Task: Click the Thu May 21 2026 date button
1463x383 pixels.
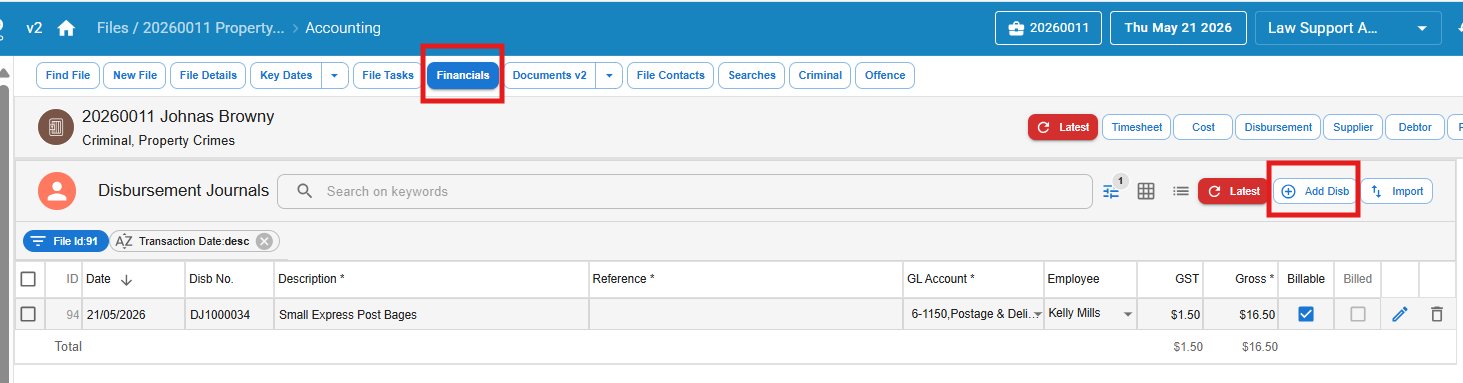Action: tap(1178, 28)
